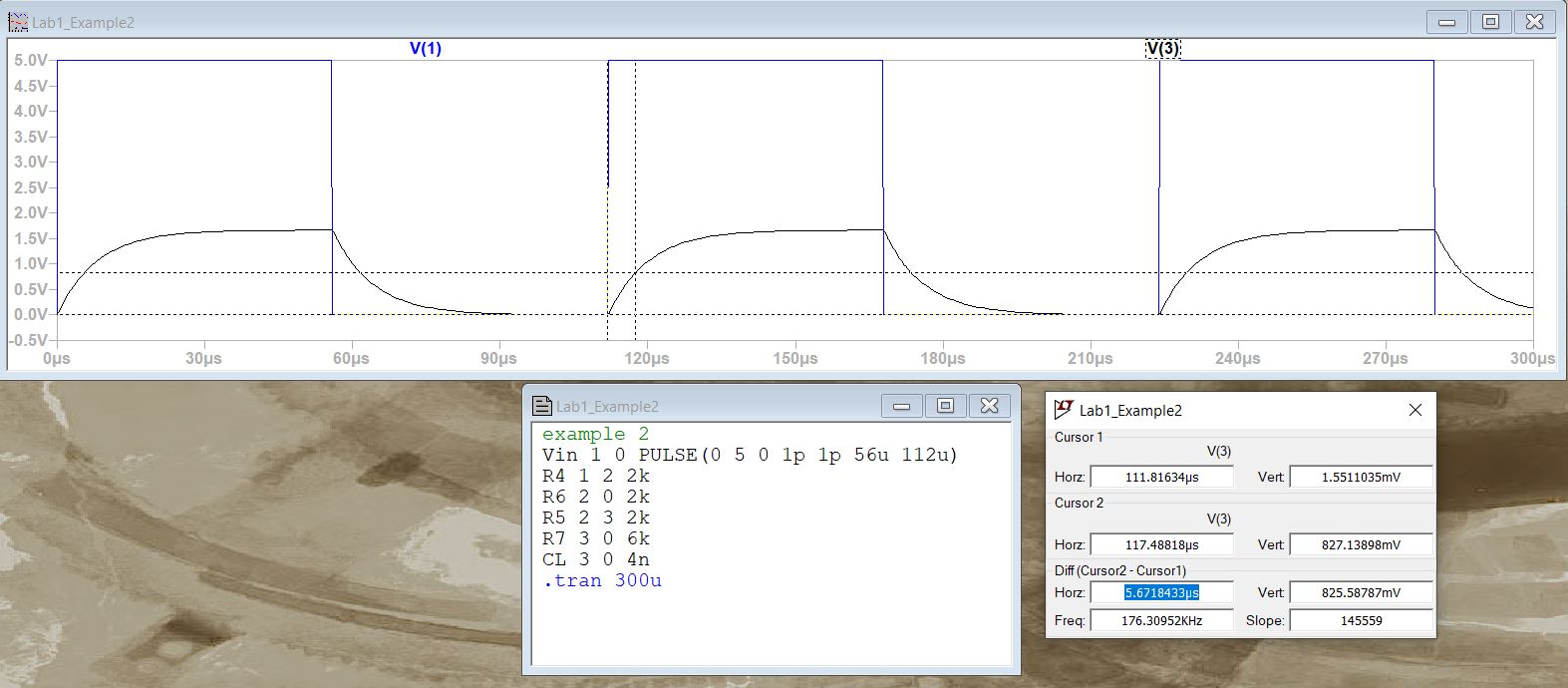
Task: Select the V(3) trace label
Action: (x=1162, y=49)
